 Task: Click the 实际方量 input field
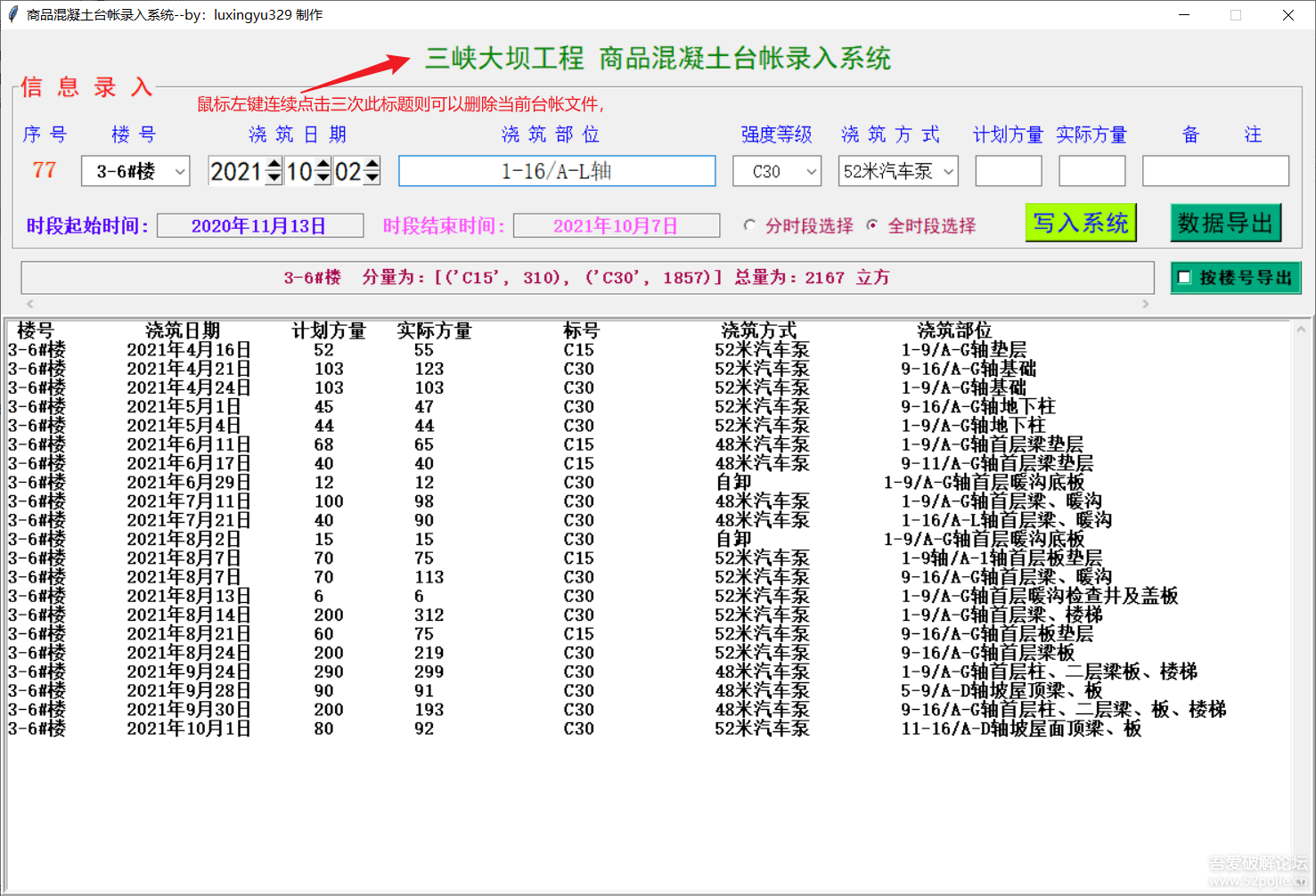coord(1091,171)
